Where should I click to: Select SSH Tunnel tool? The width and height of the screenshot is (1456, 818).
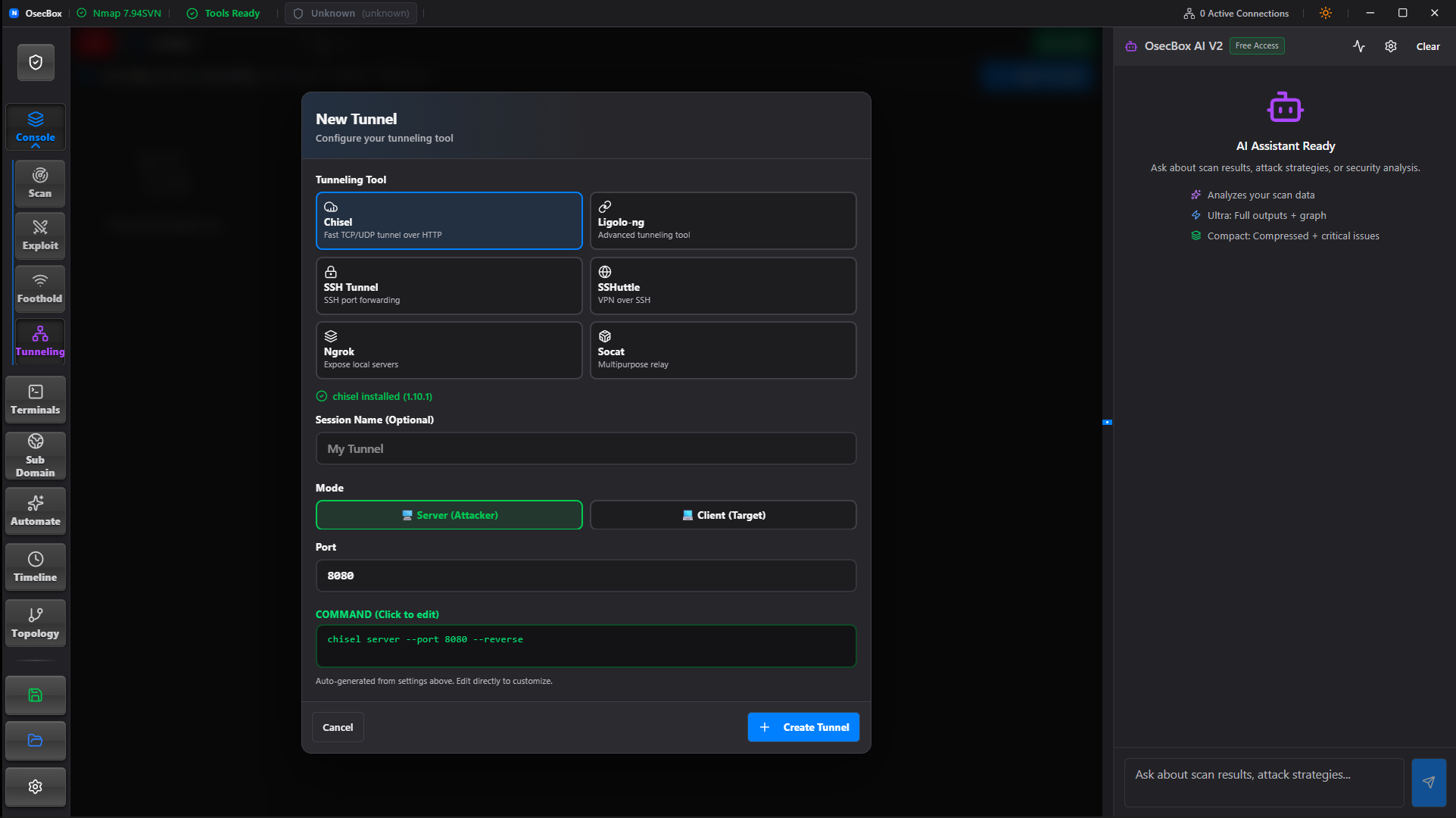tap(449, 286)
